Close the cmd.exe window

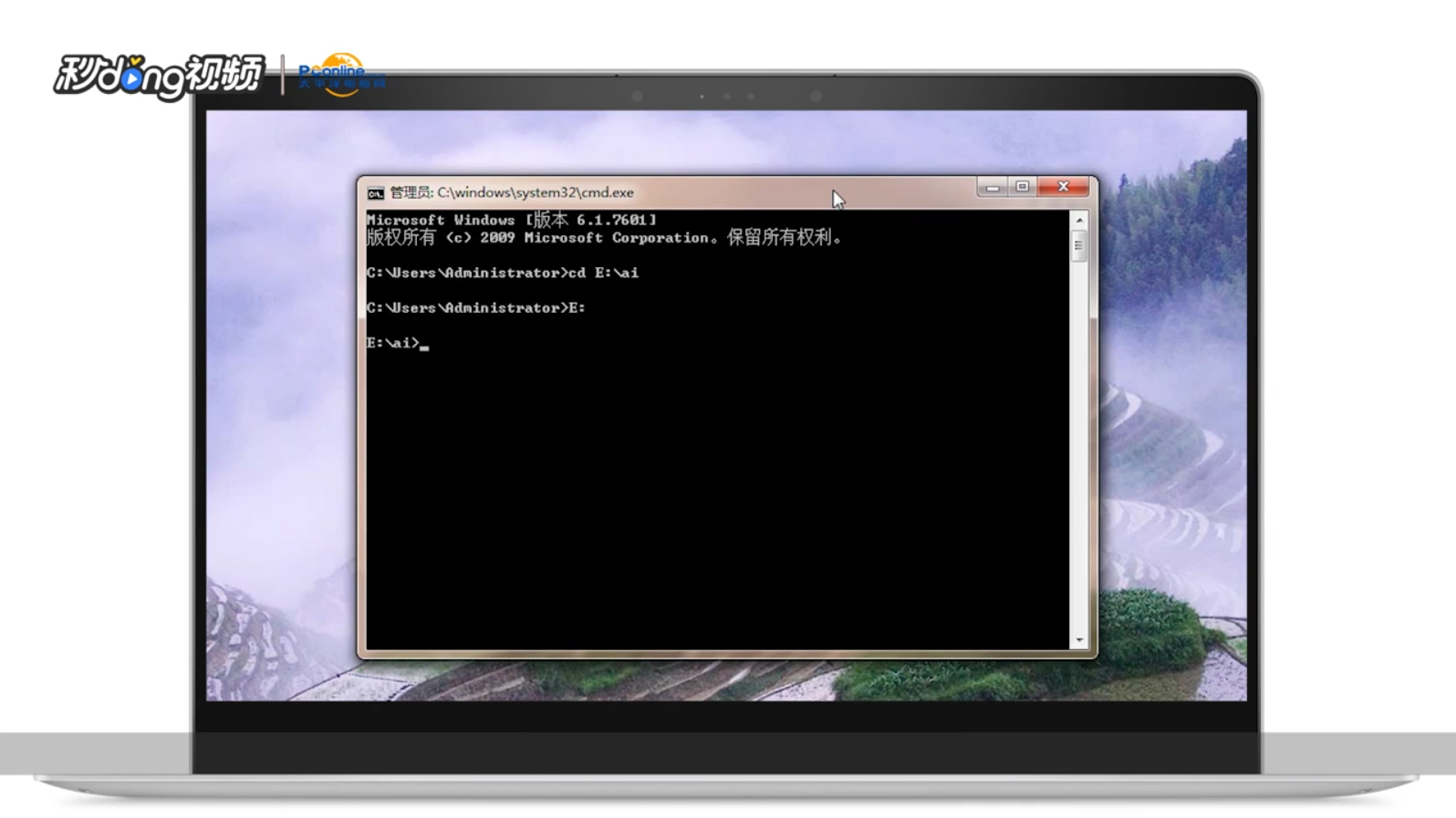pos(1064,187)
